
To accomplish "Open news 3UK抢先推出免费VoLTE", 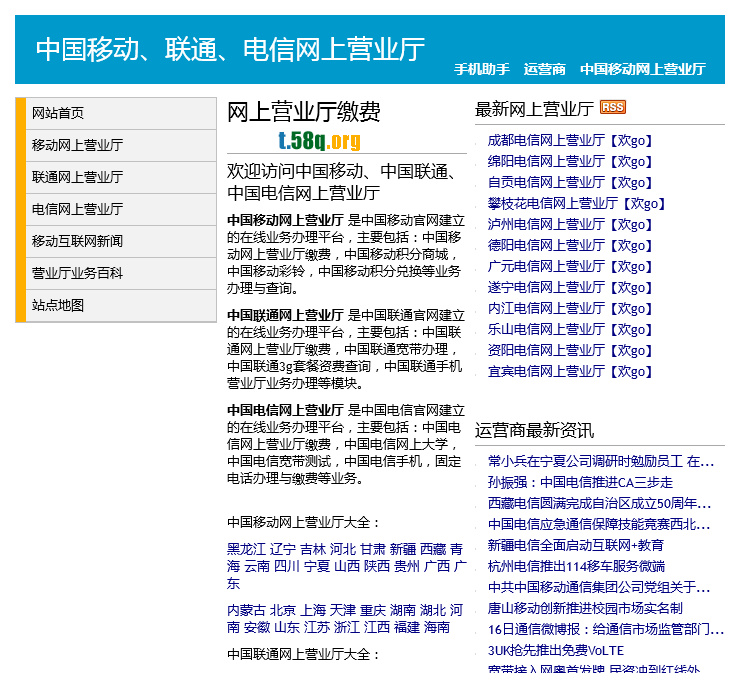I will pyautogui.click(x=555, y=650).
